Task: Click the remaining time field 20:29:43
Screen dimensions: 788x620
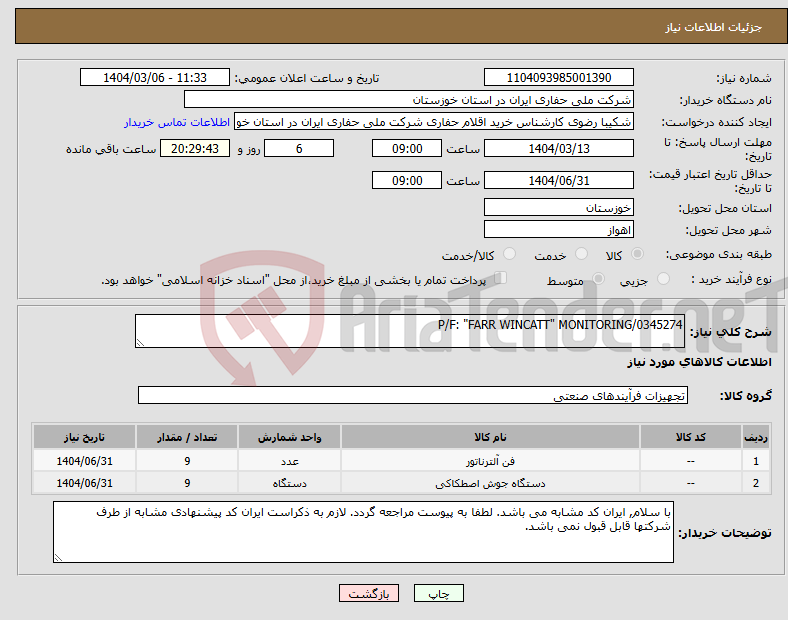Action: (x=195, y=148)
